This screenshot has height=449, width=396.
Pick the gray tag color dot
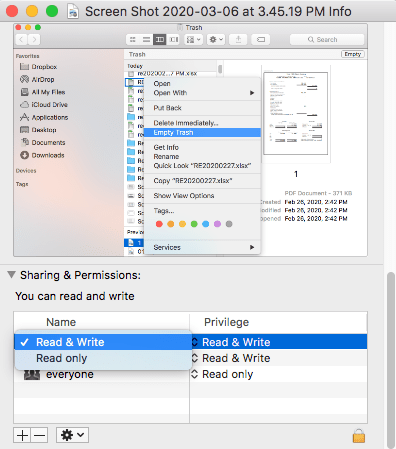229,224
